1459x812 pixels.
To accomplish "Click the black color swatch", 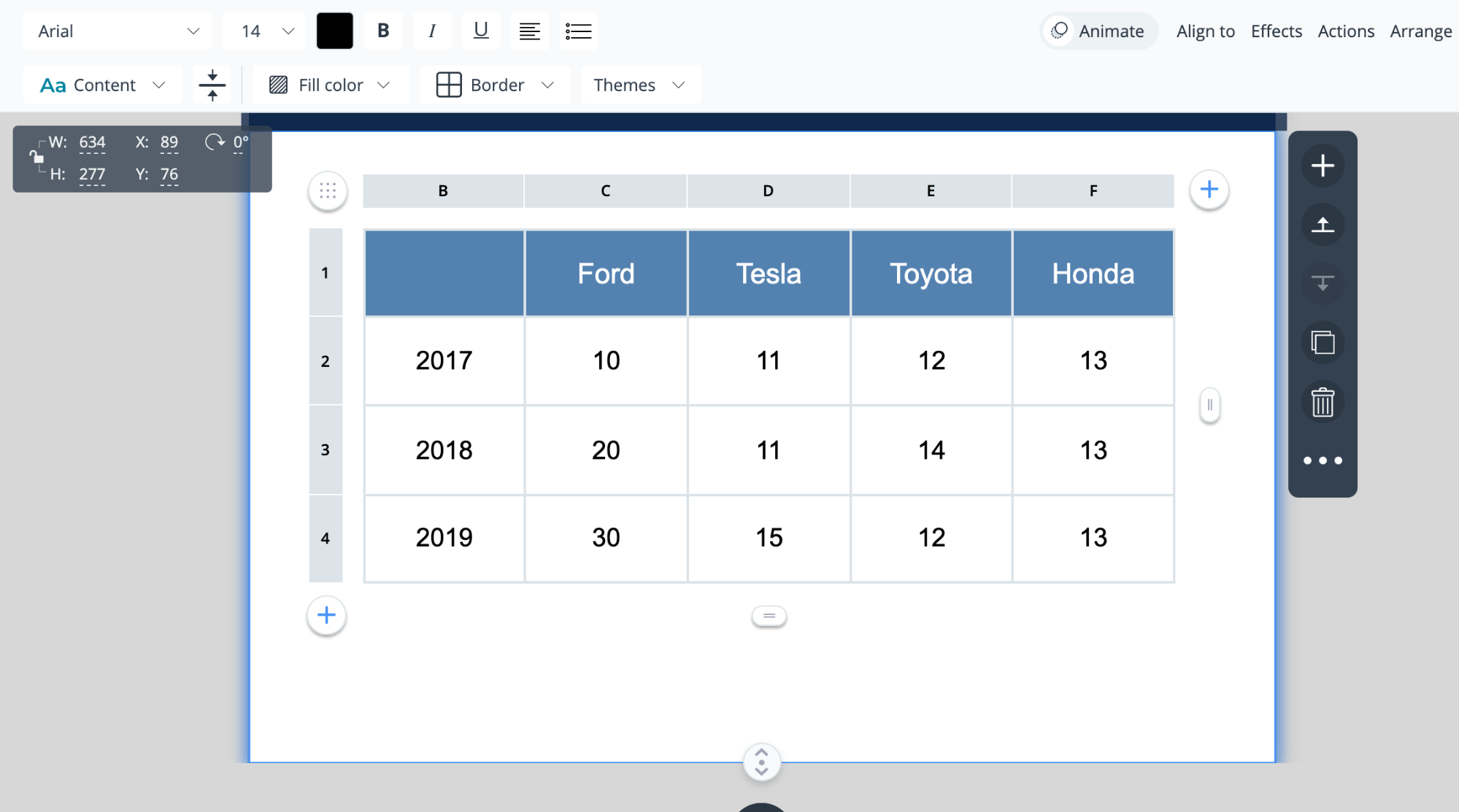I will pyautogui.click(x=335, y=31).
